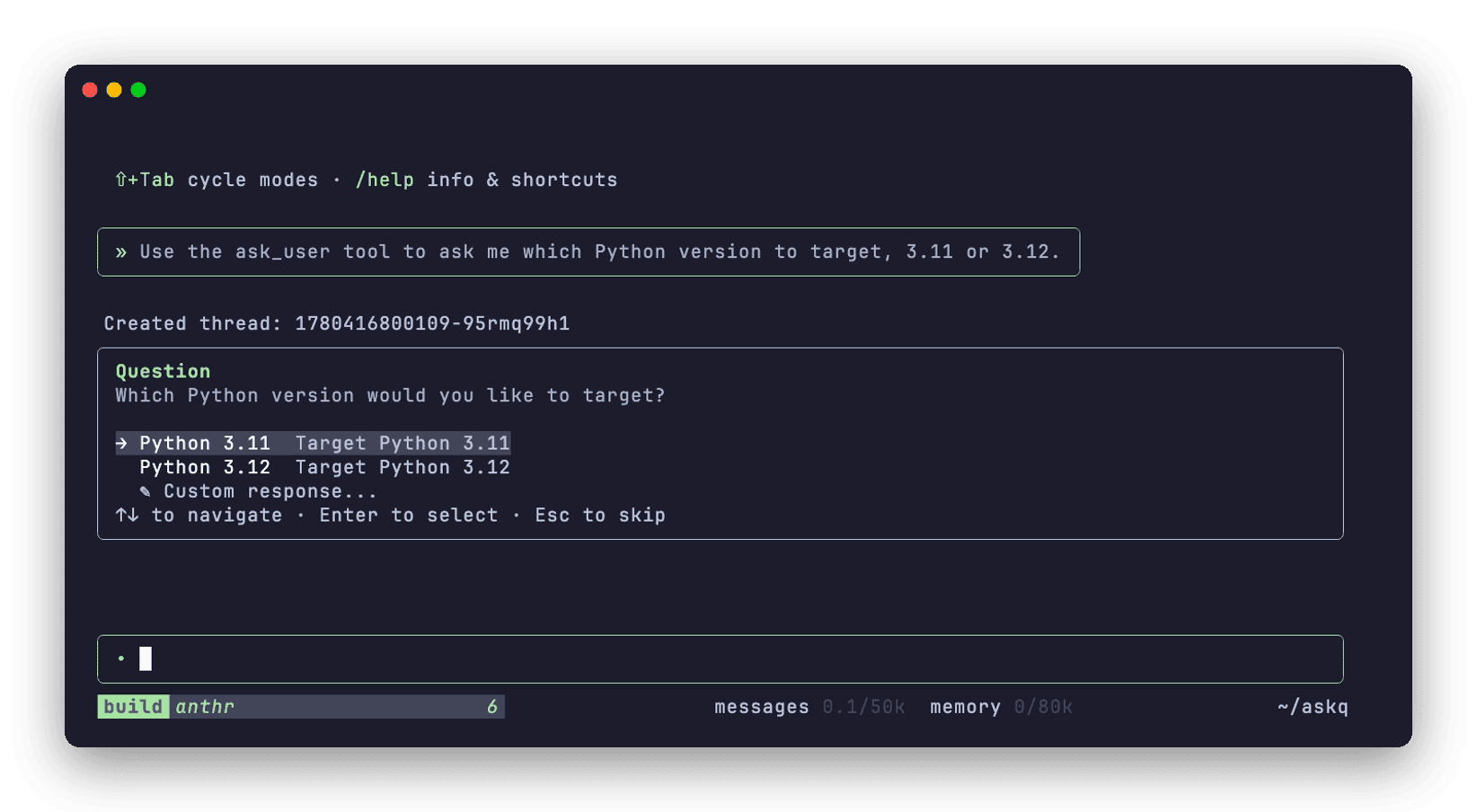Click the Target Python 3.12 description
1477x812 pixels.
click(402, 467)
